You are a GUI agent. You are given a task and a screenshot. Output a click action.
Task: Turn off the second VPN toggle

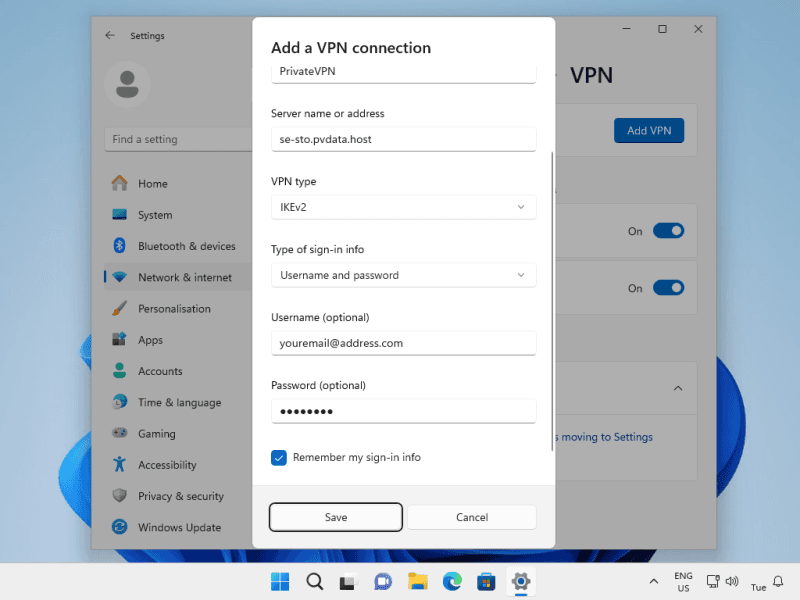pos(668,288)
